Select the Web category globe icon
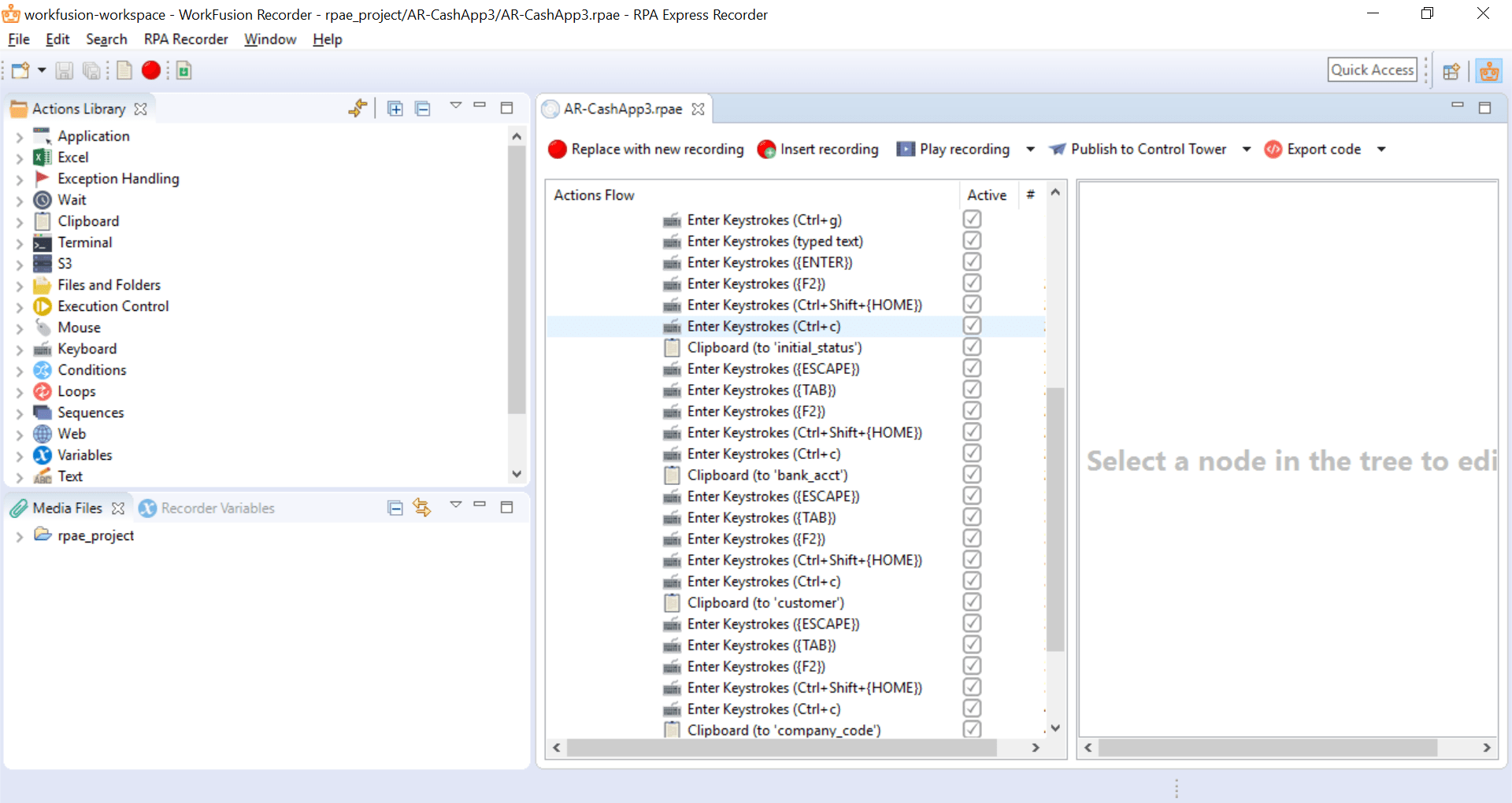This screenshot has width=1512, height=803. pyautogui.click(x=43, y=434)
